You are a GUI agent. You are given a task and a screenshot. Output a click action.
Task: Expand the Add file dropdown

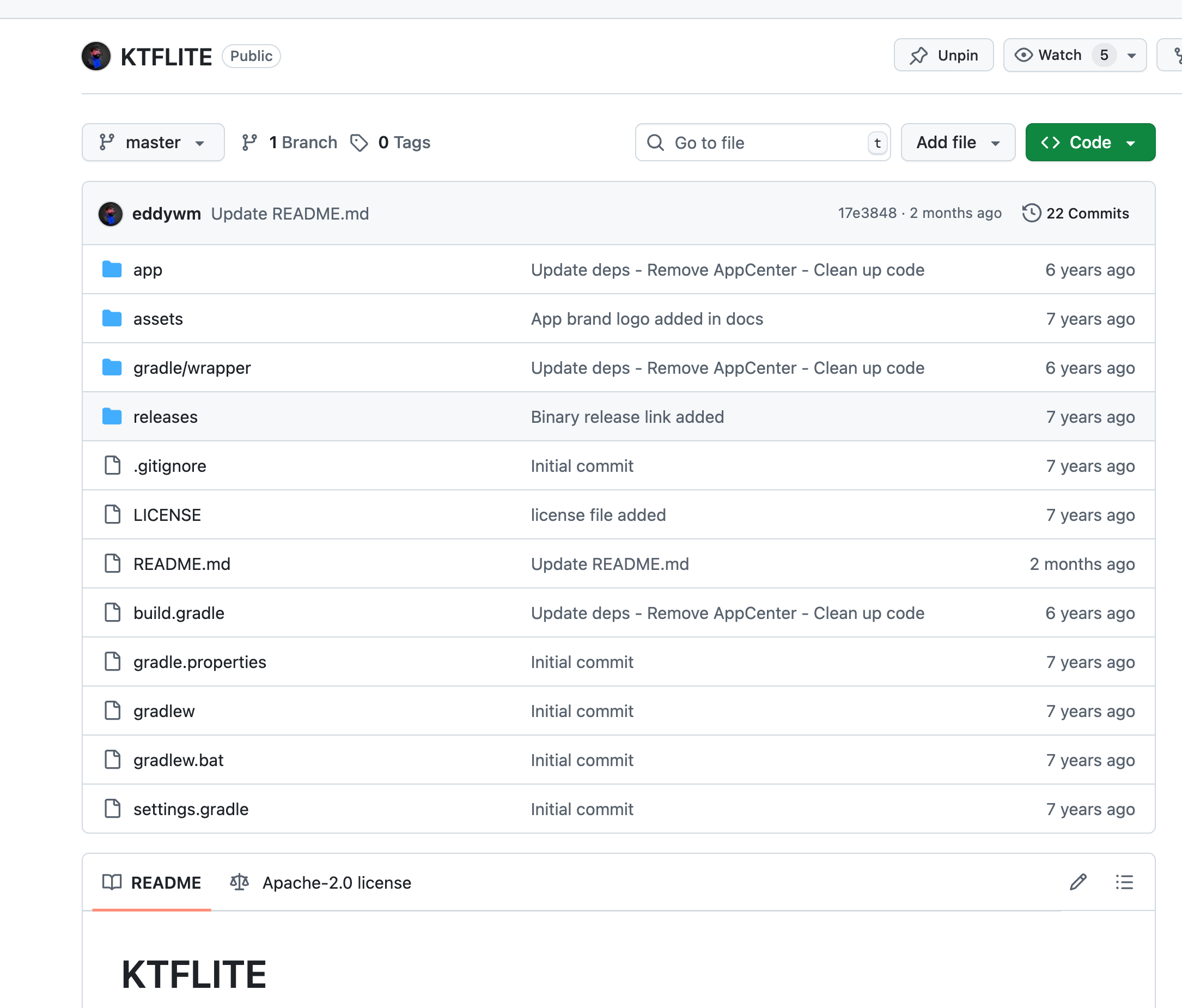[x=957, y=143]
